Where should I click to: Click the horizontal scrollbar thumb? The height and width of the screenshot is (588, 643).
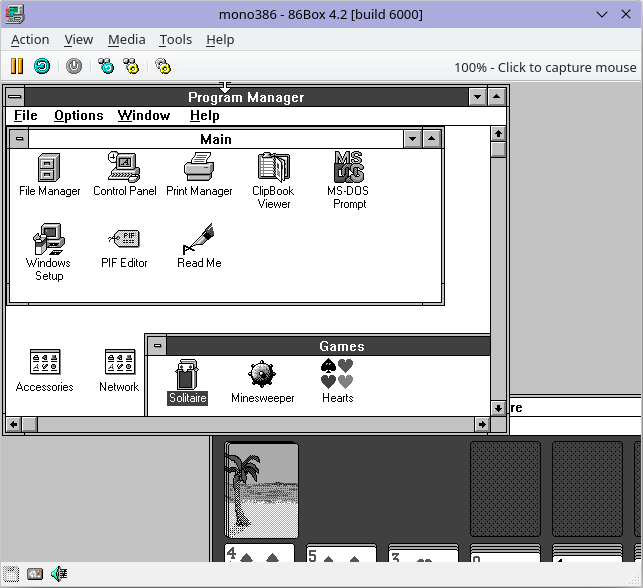pyautogui.click(x=30, y=424)
